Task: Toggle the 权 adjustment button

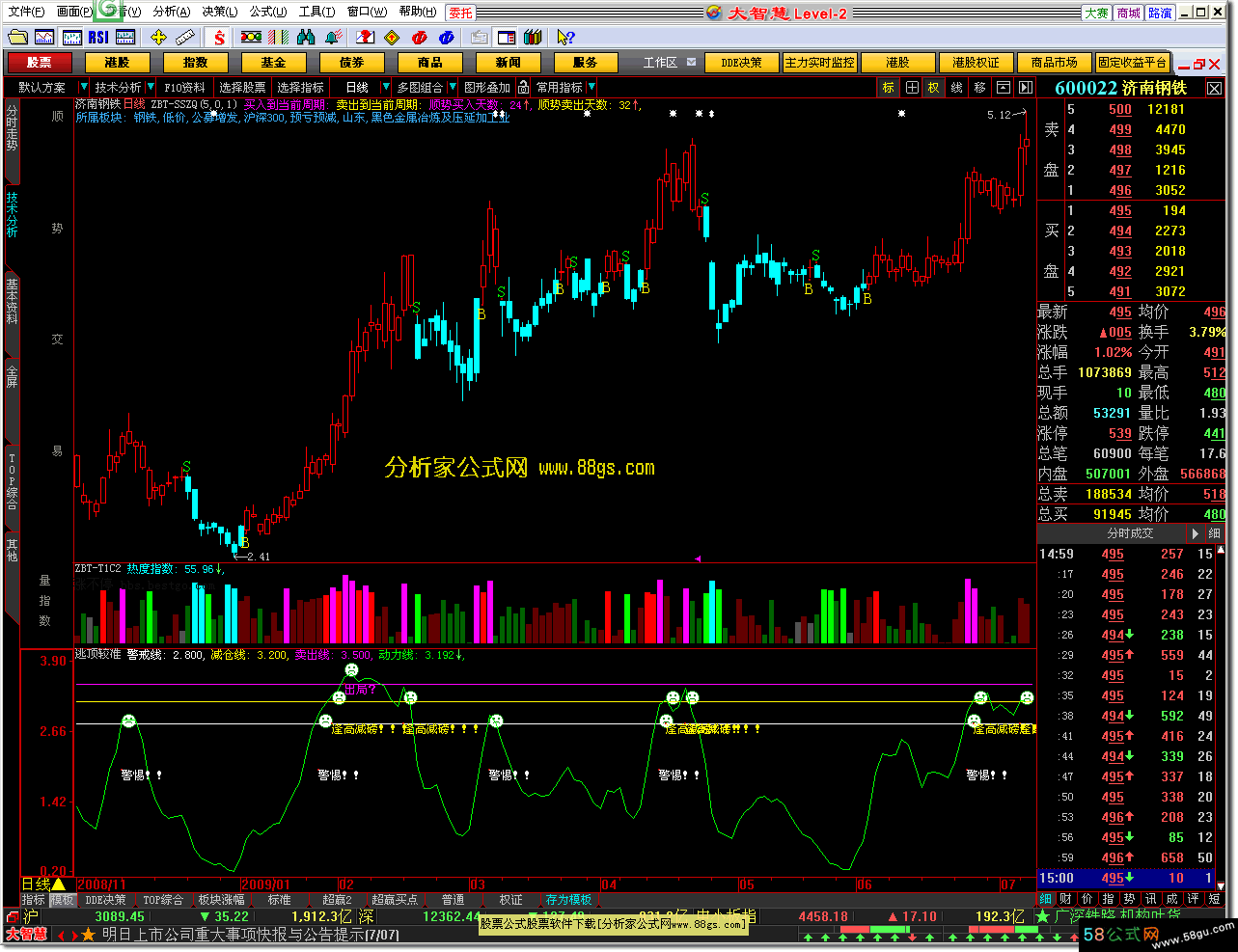Action: pos(934,88)
